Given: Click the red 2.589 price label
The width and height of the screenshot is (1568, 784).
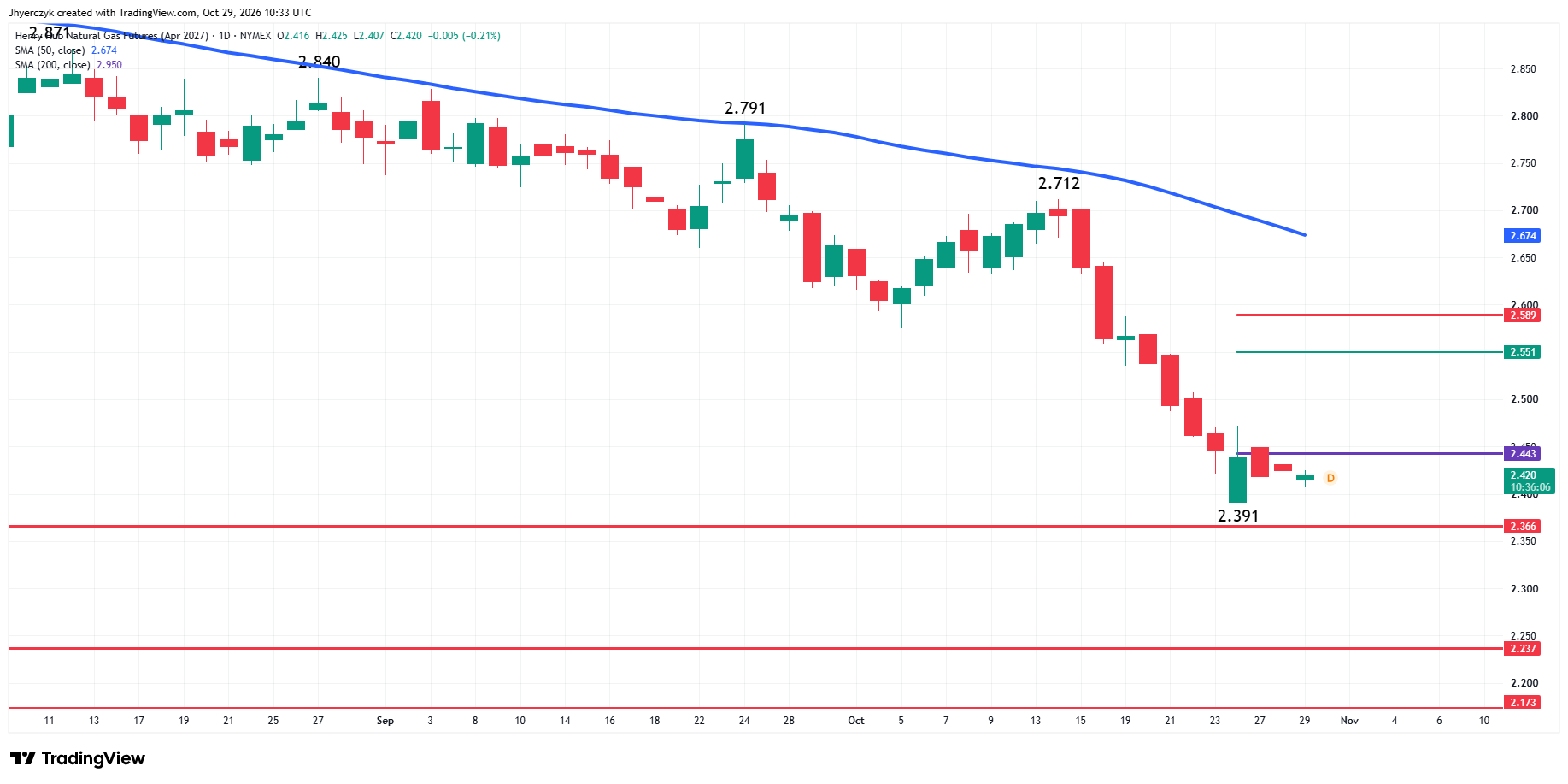Looking at the screenshot, I should 1522,315.
